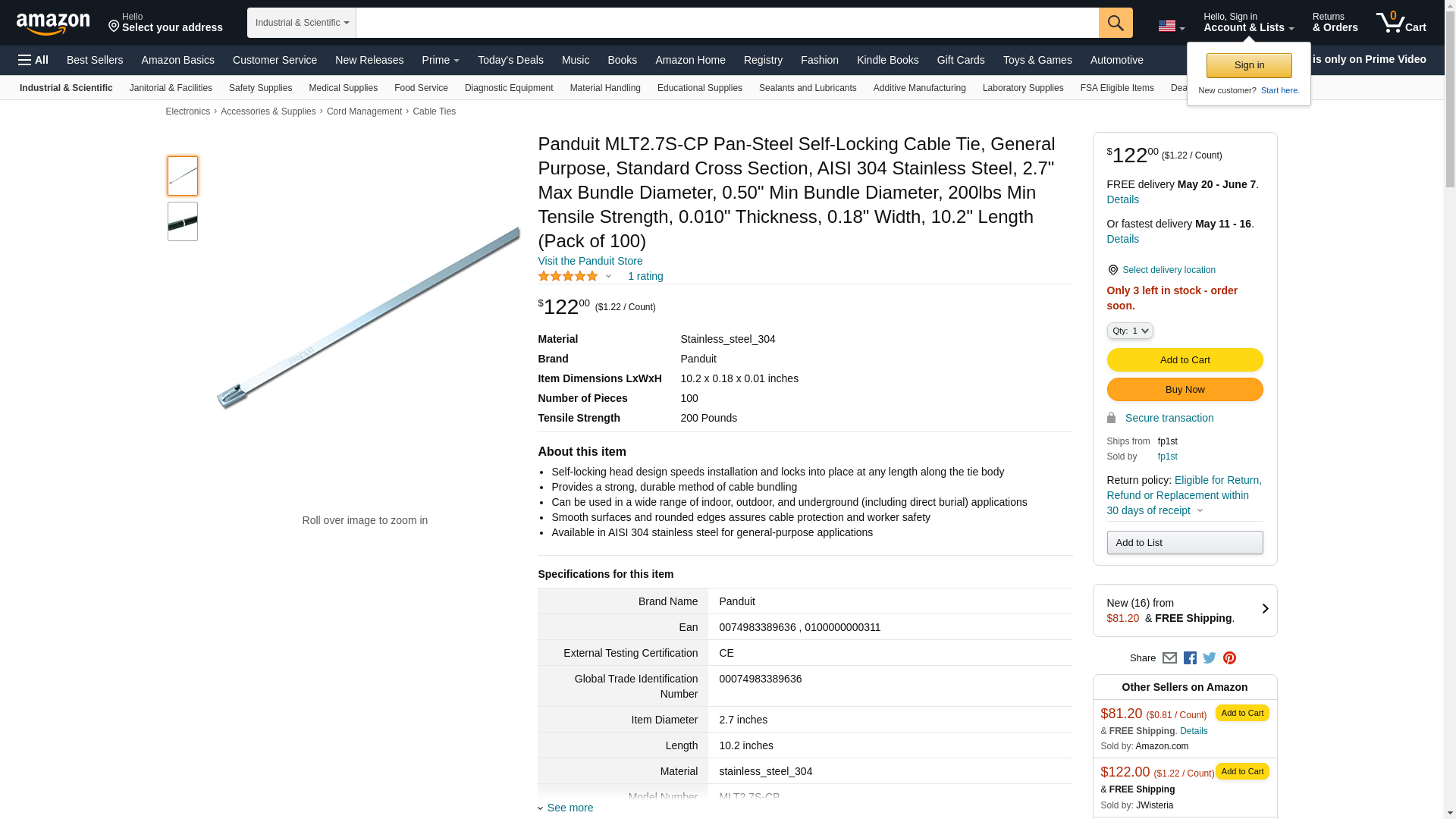Visit the Panduit Store link
1456x819 pixels.
click(590, 261)
